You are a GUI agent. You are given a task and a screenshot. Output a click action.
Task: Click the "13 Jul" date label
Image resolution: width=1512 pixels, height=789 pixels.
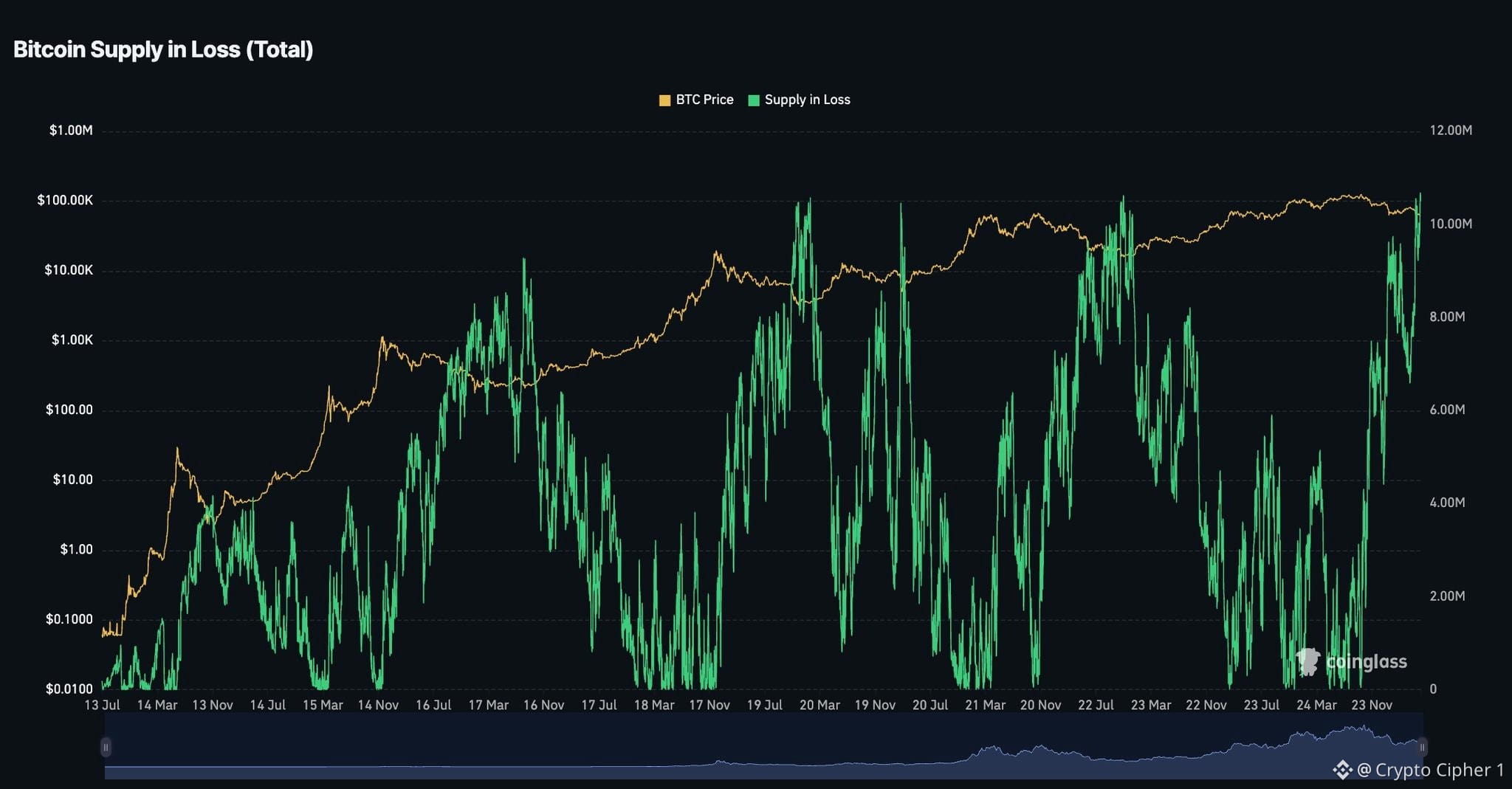102,705
